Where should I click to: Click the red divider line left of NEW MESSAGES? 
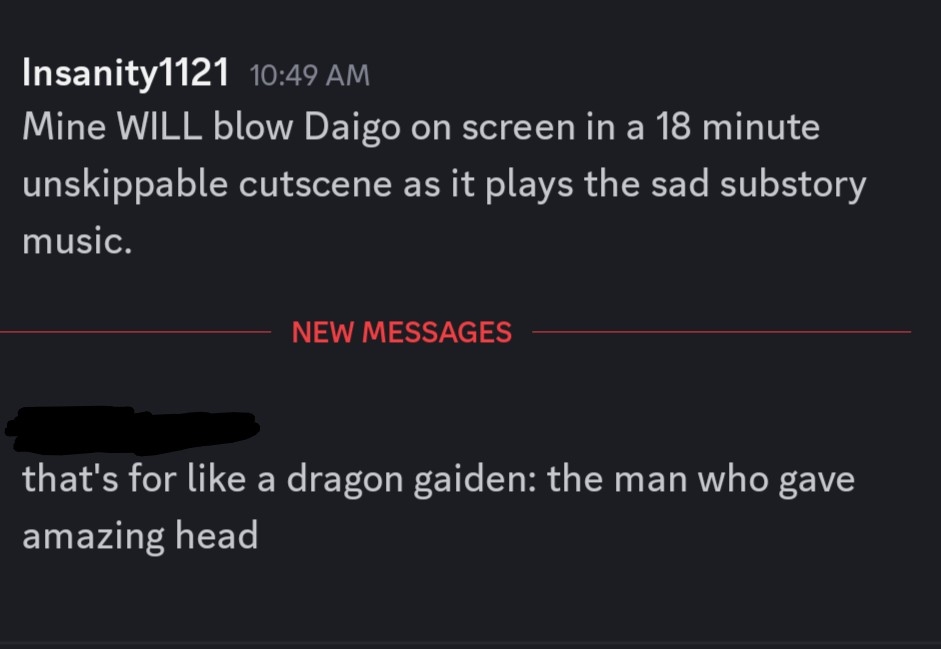pos(136,331)
